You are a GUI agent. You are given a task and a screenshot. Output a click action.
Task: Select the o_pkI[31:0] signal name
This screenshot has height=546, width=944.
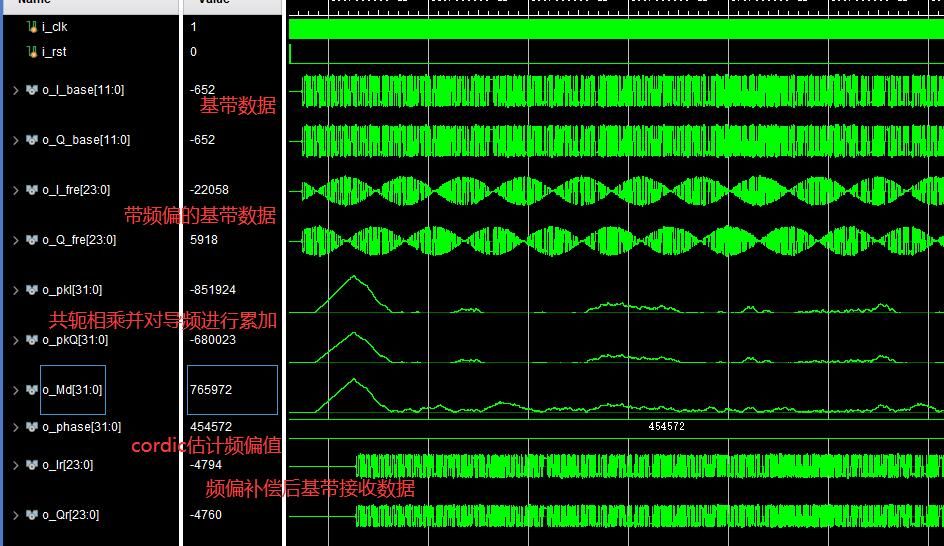[x=72, y=290]
